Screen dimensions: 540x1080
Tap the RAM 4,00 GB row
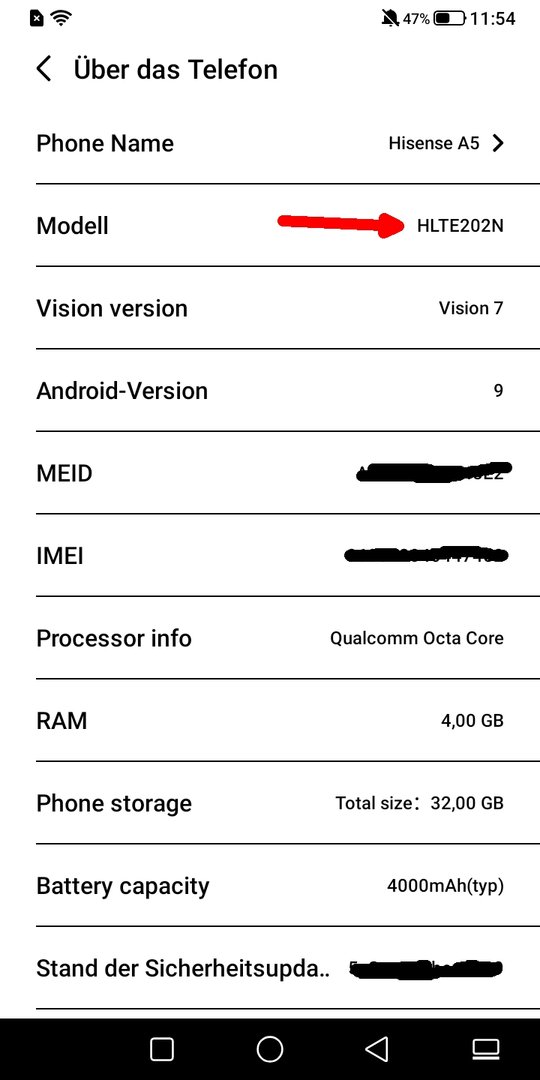270,720
